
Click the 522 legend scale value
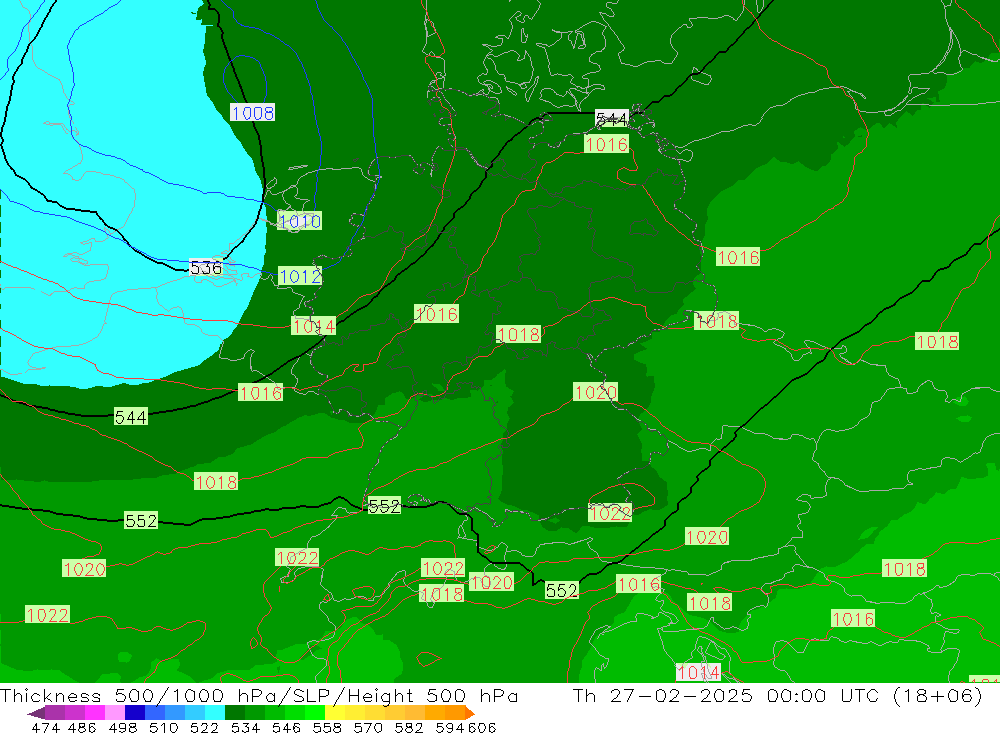tap(204, 728)
